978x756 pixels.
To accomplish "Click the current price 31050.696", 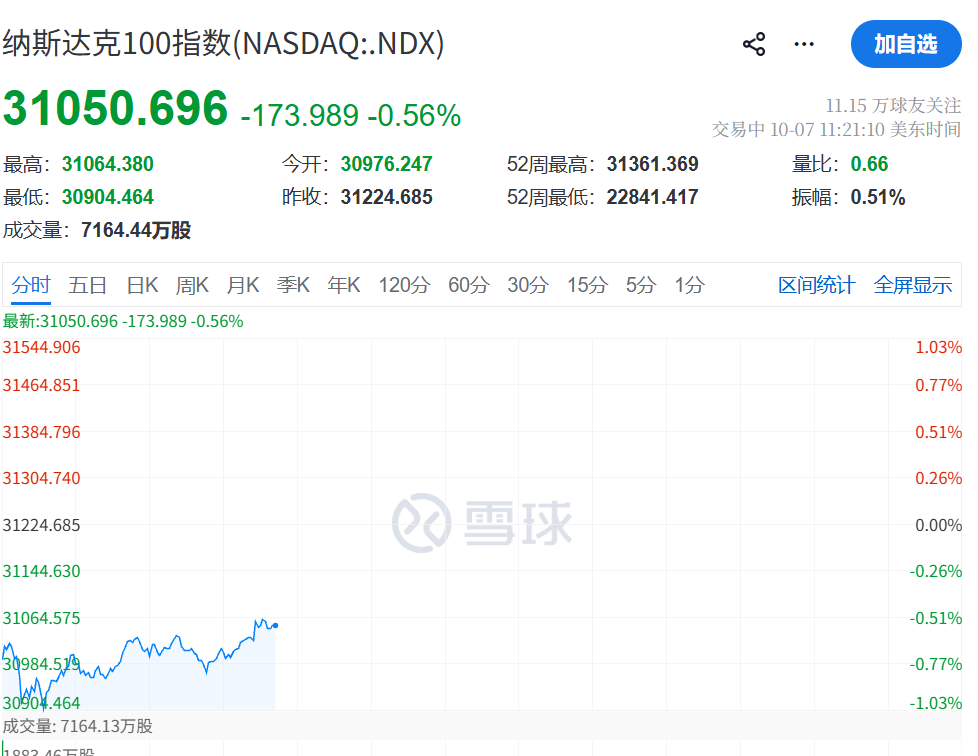I will tap(115, 109).
